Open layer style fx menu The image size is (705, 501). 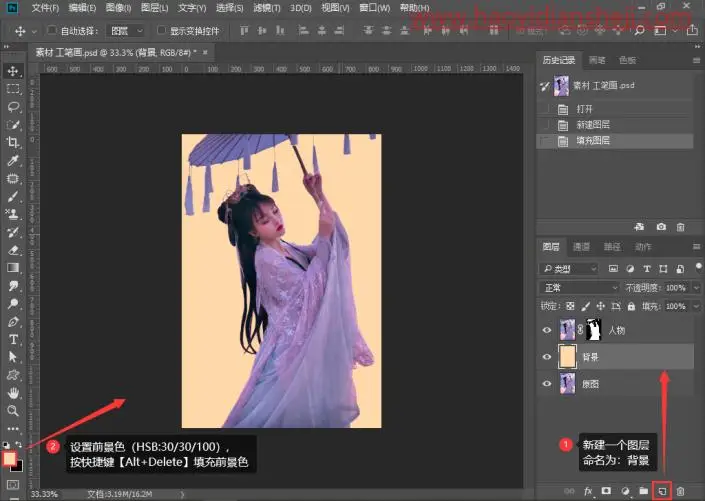588,491
